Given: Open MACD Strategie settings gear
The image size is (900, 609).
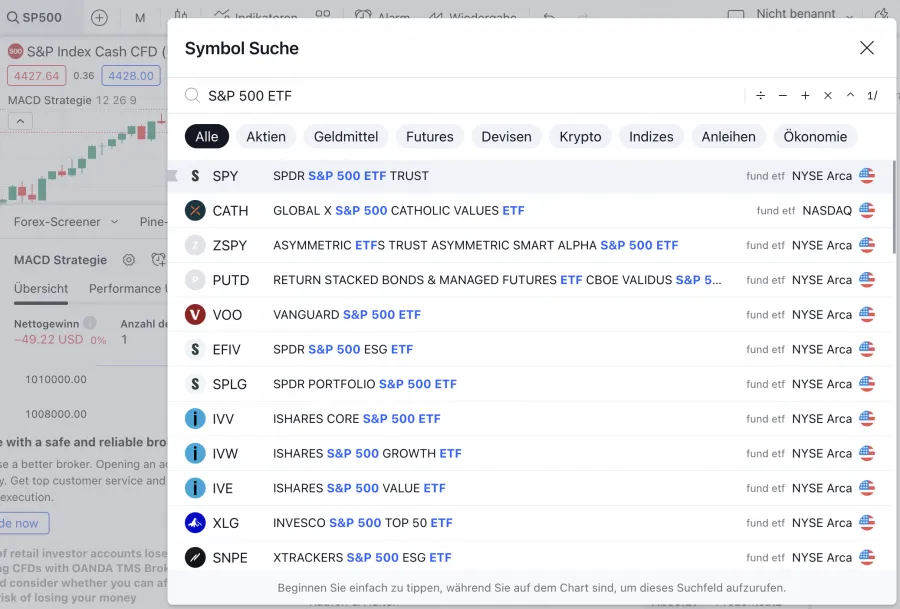Looking at the screenshot, I should click(x=129, y=260).
